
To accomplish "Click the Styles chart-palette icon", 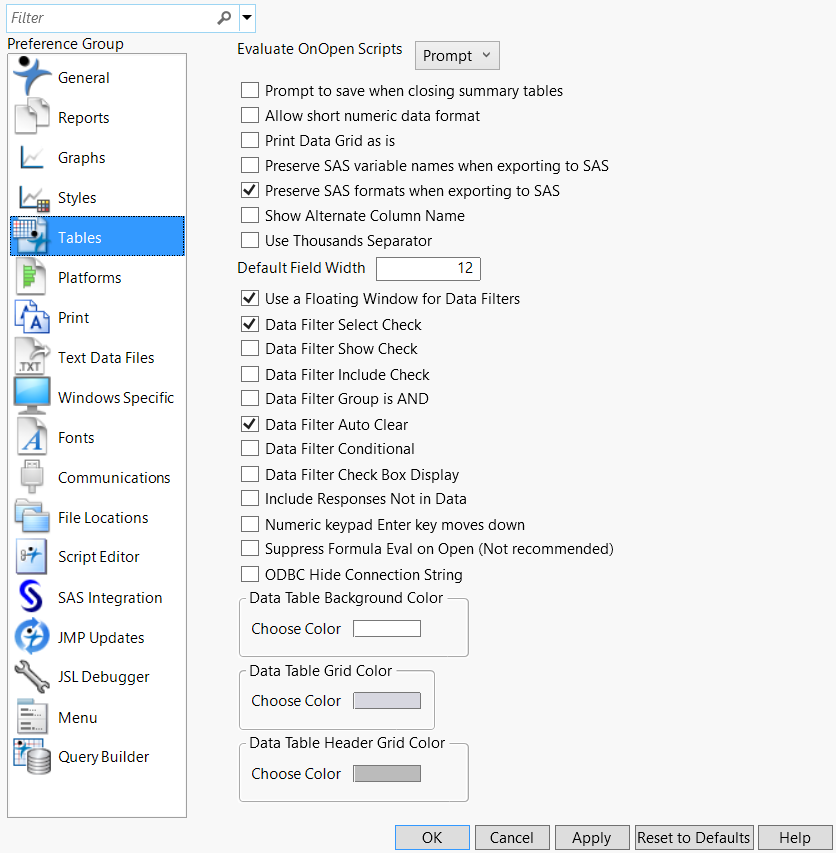I will coord(34,199).
